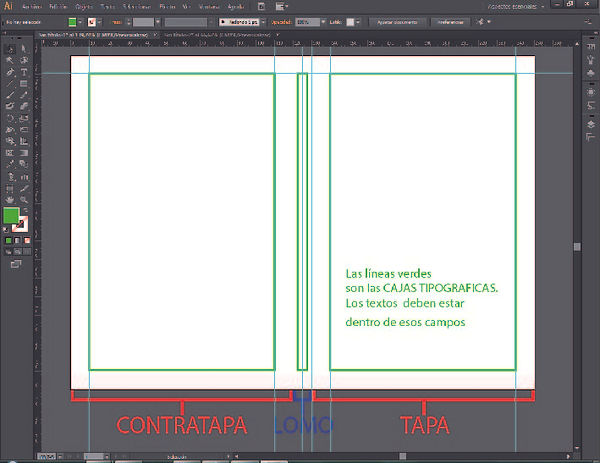The width and height of the screenshot is (600, 463).
Task: Set paint mode to solid Color
Action: tap(8, 240)
